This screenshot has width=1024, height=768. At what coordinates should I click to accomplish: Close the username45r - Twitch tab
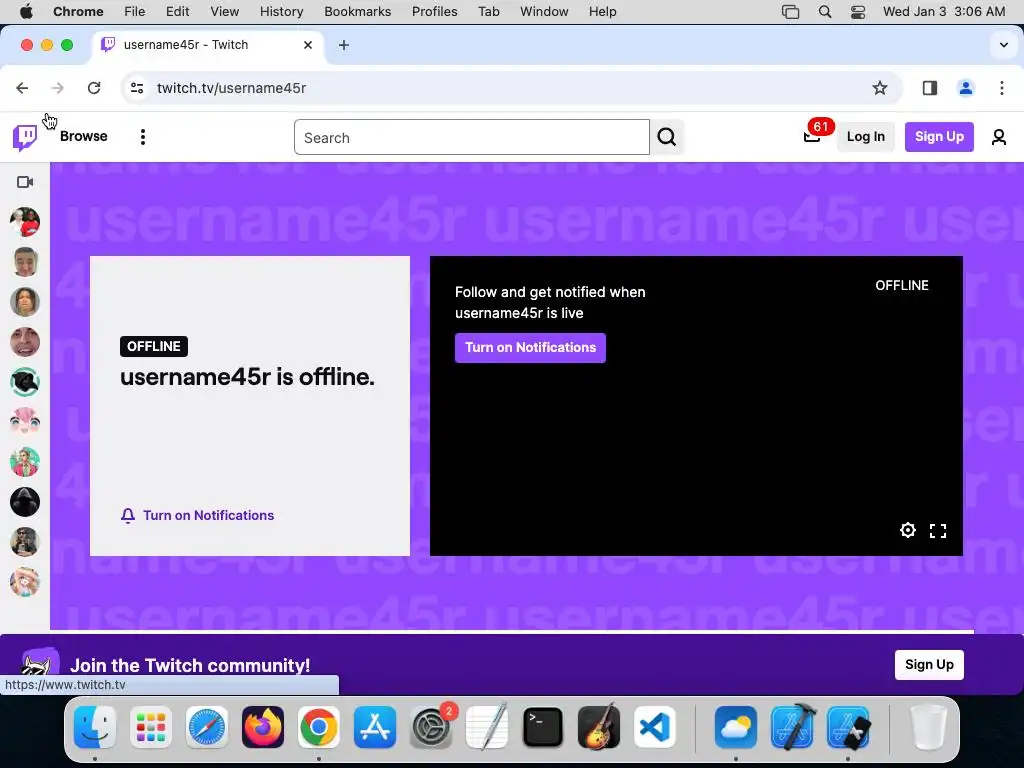click(x=308, y=45)
